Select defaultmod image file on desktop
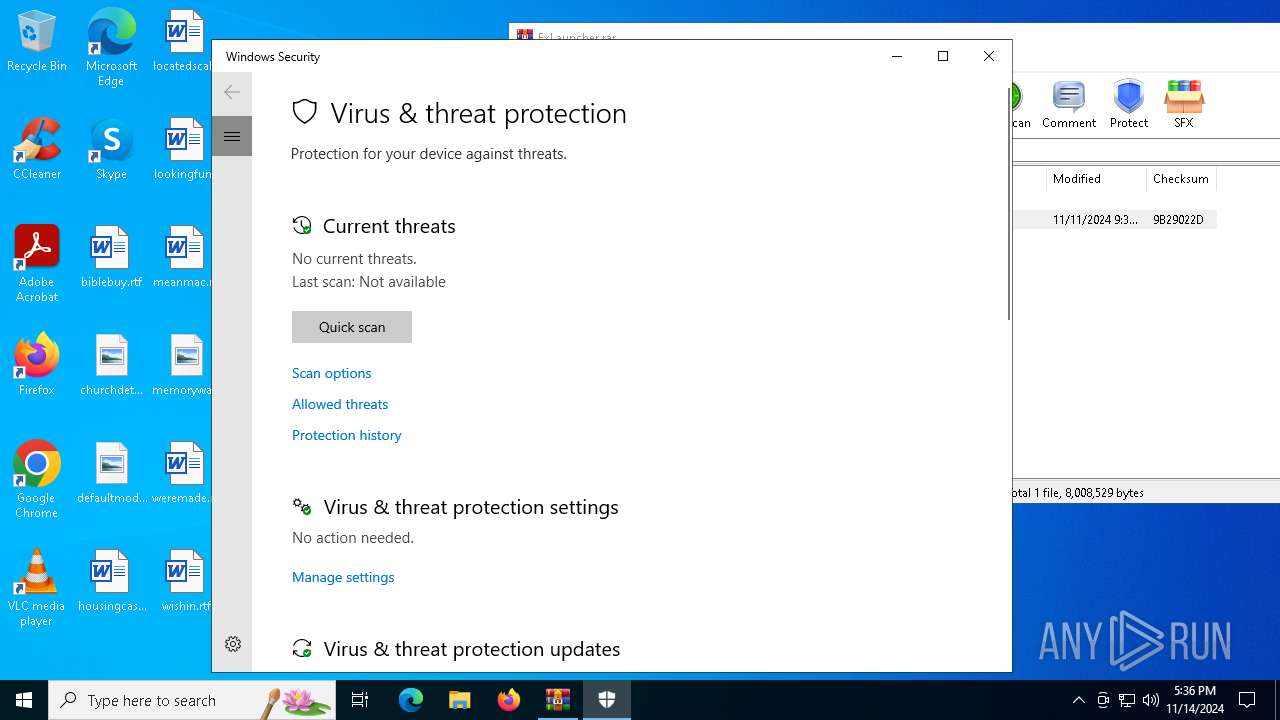 click(111, 473)
